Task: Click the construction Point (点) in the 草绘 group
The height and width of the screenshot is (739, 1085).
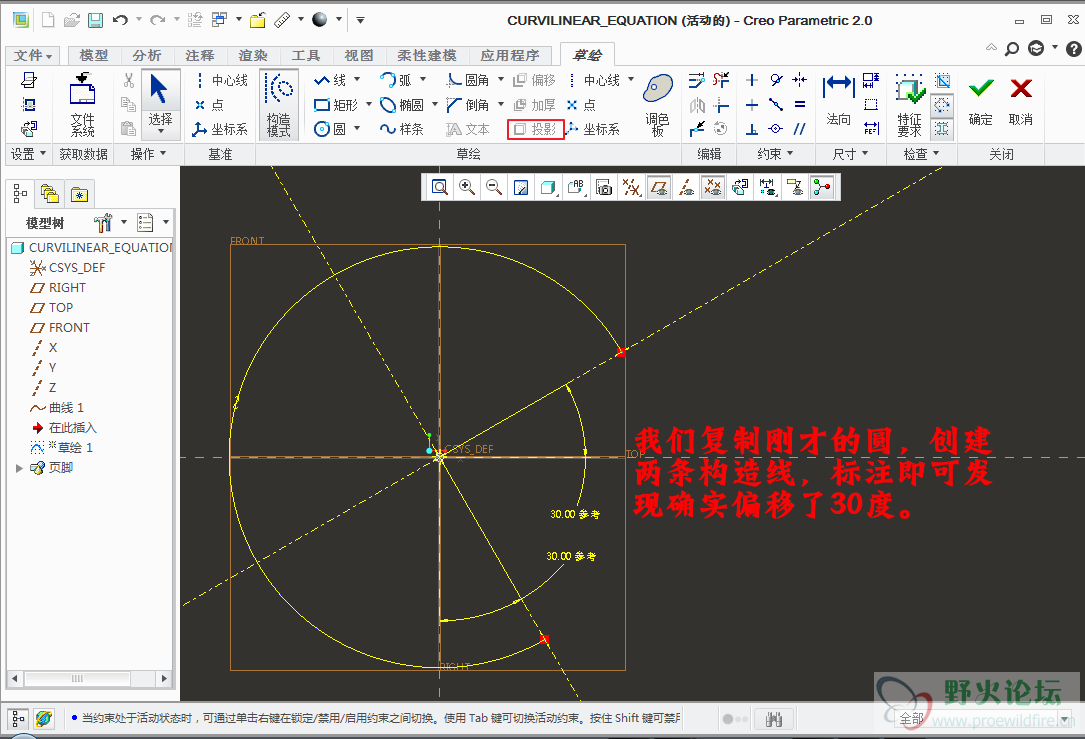Action: [x=581, y=105]
